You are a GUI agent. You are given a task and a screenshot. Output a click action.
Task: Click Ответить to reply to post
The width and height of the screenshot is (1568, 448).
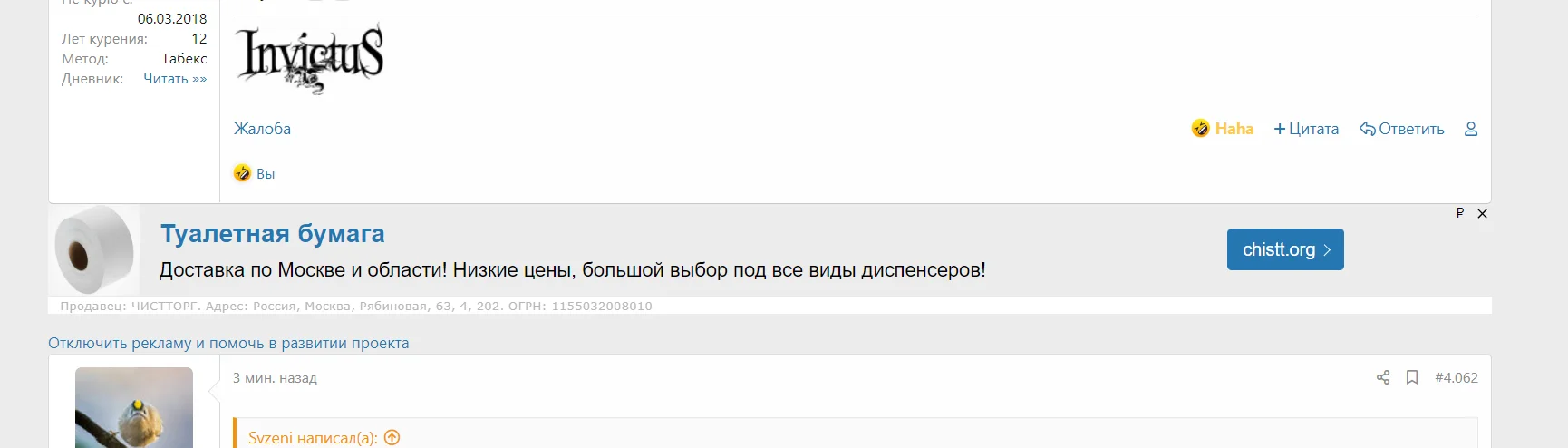[1402, 129]
